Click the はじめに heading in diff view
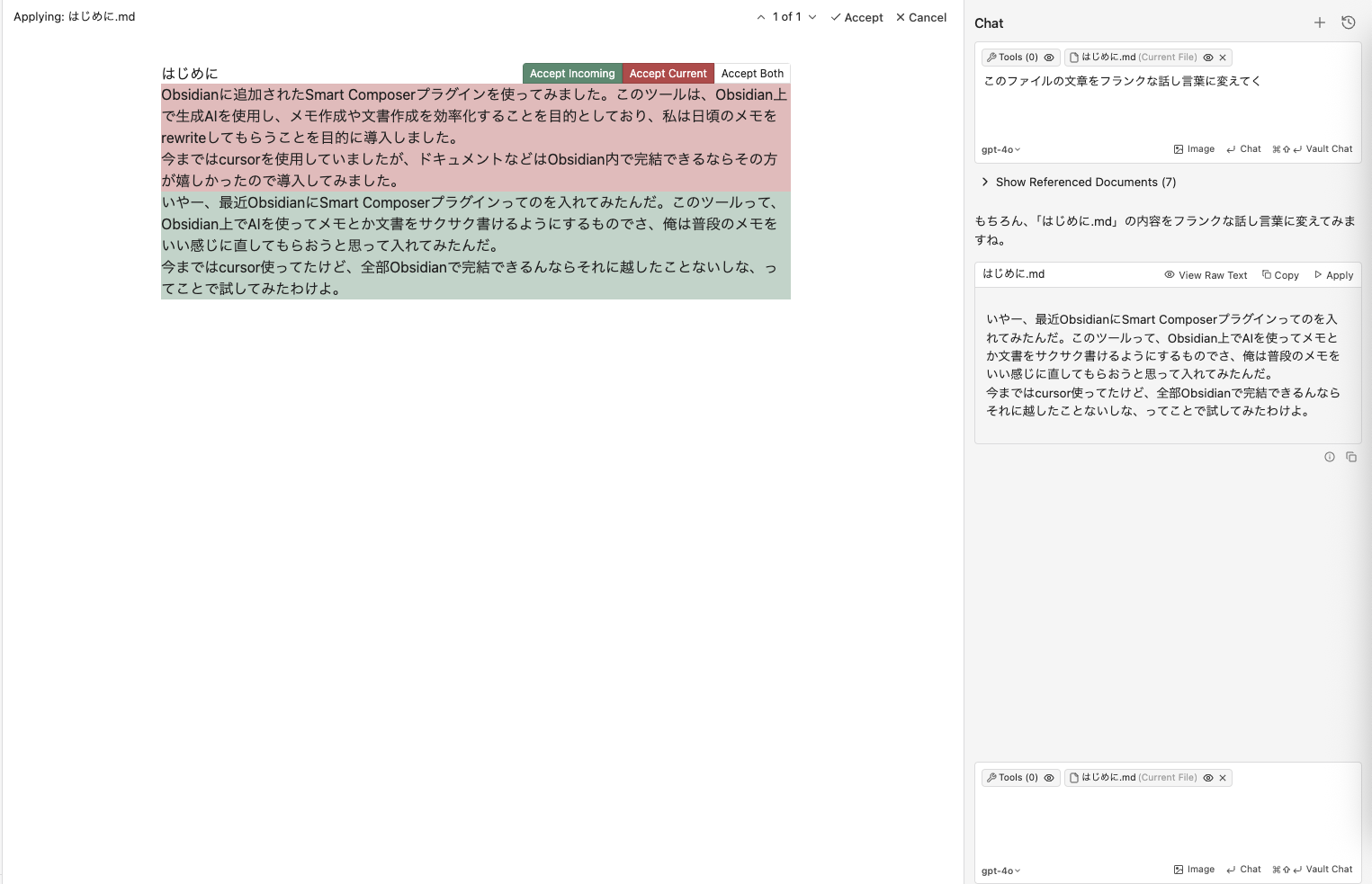The height and width of the screenshot is (884, 1372). pos(190,74)
